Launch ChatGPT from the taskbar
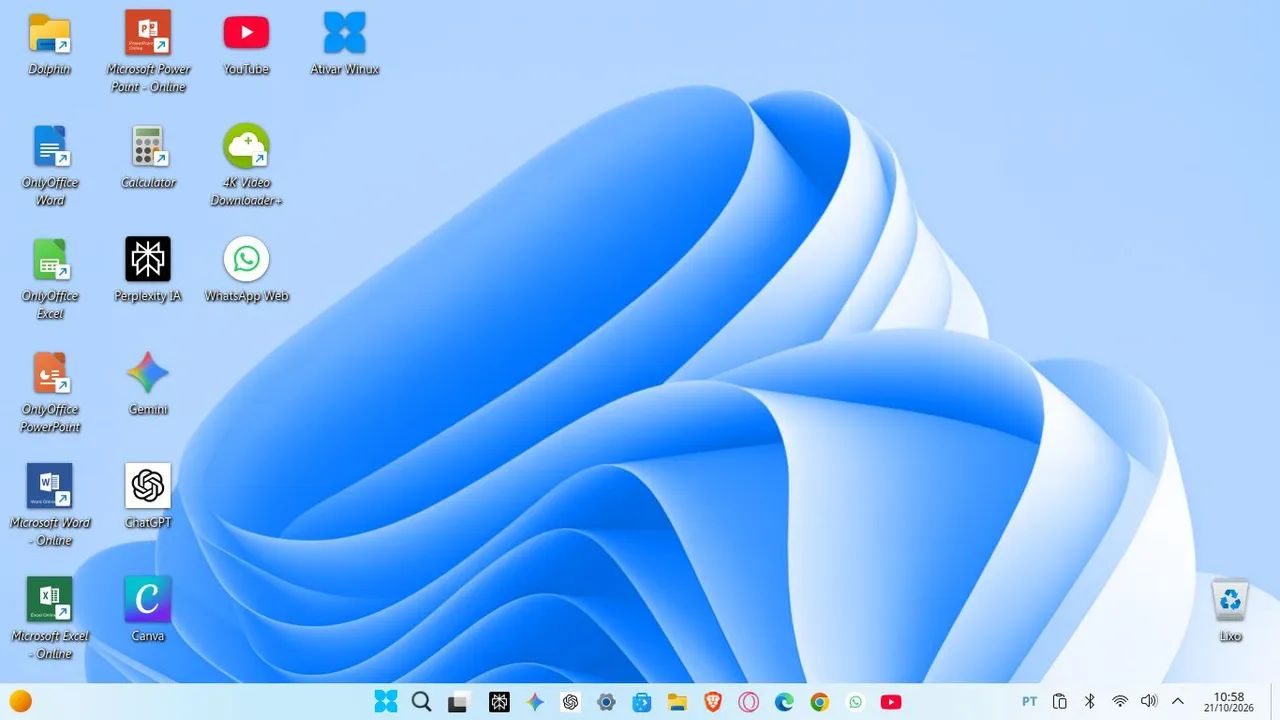1280x720 pixels. [570, 702]
